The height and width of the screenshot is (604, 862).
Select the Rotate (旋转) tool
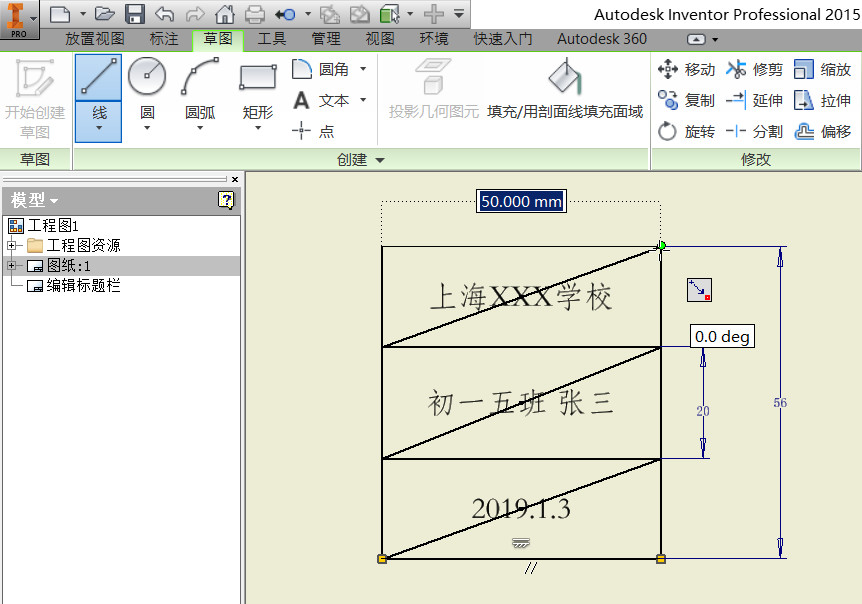[687, 131]
